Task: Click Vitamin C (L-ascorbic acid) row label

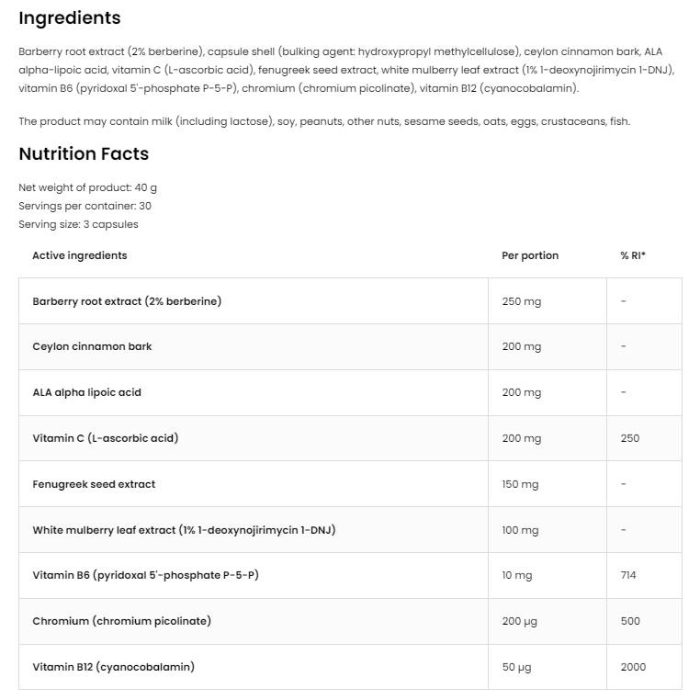Action: point(105,438)
